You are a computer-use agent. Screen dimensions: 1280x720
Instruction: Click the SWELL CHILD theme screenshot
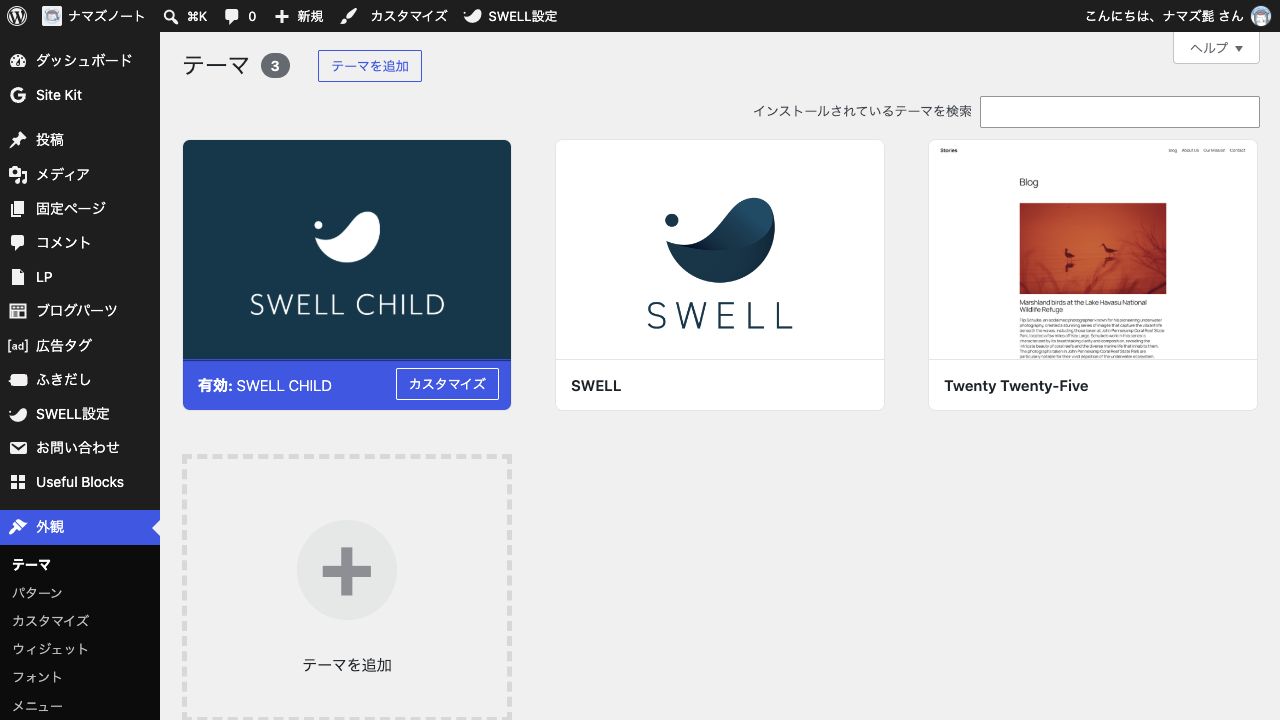347,250
